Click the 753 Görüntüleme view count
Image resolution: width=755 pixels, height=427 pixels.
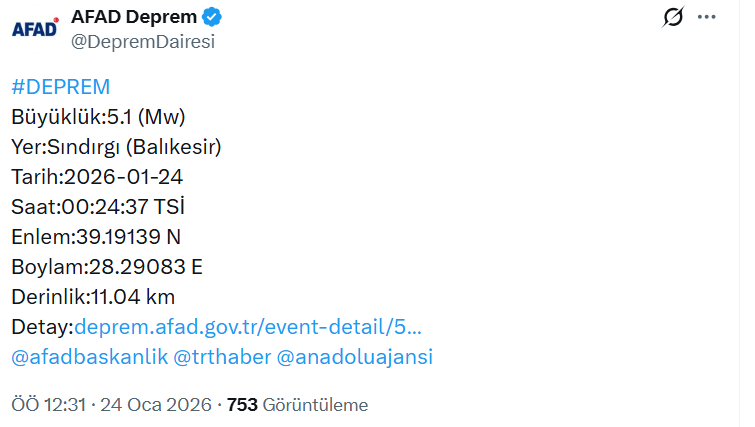pos(298,405)
